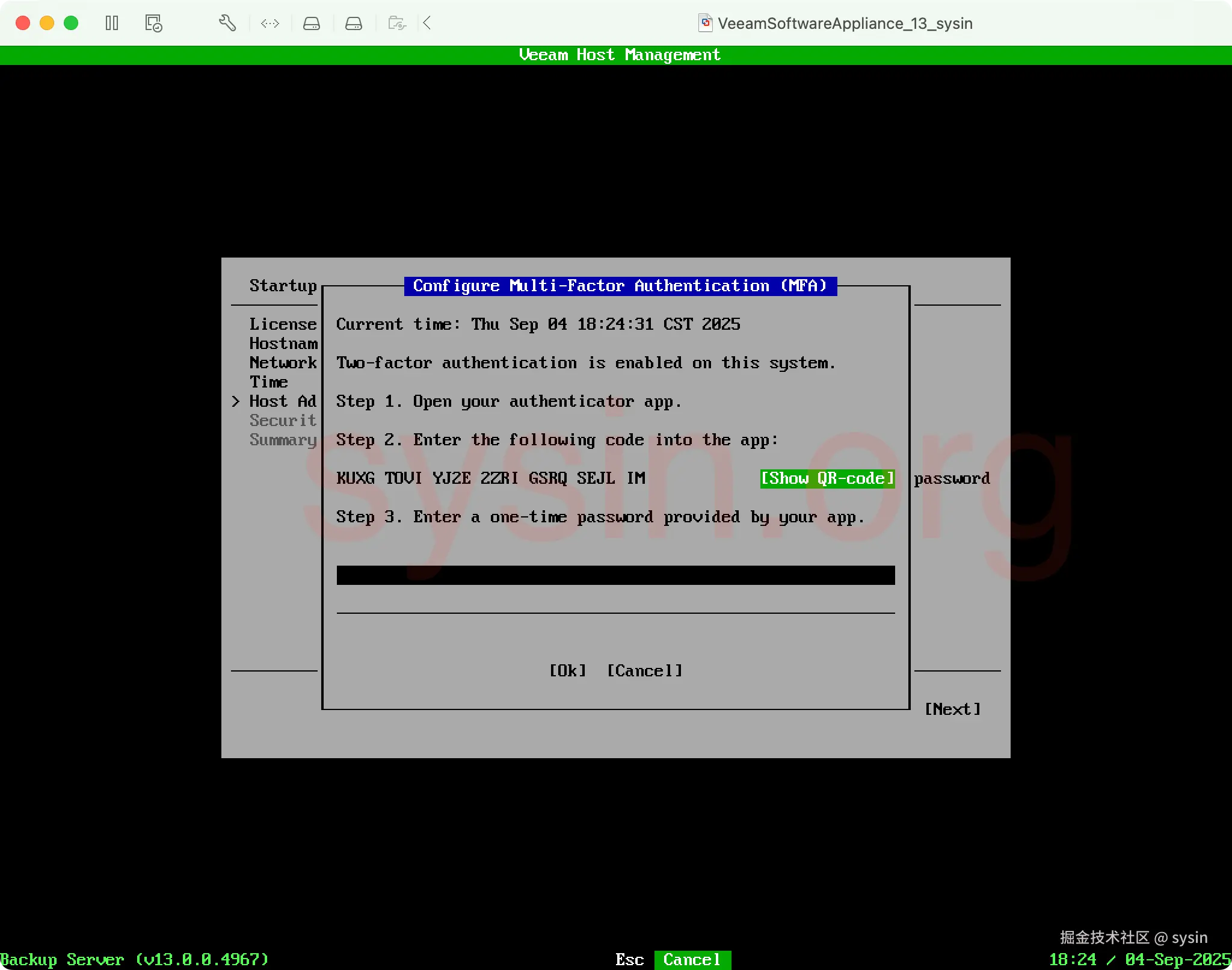Click Cancel in the MFA dialog

[x=644, y=670]
